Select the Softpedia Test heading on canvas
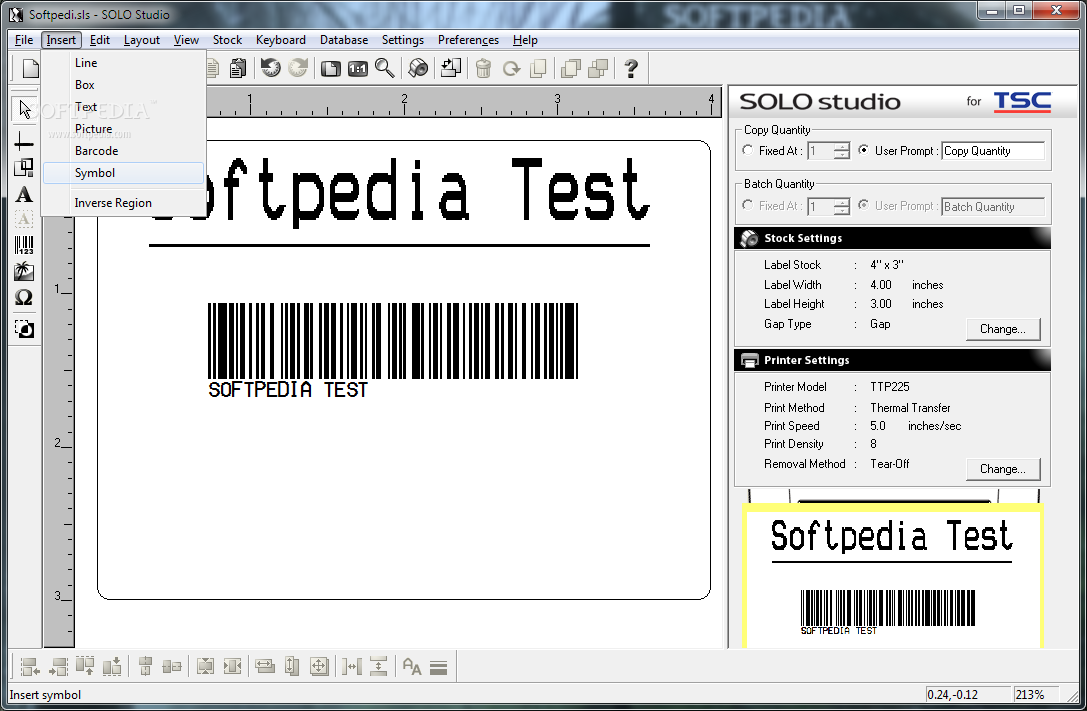The width and height of the screenshot is (1087, 711). (400, 191)
